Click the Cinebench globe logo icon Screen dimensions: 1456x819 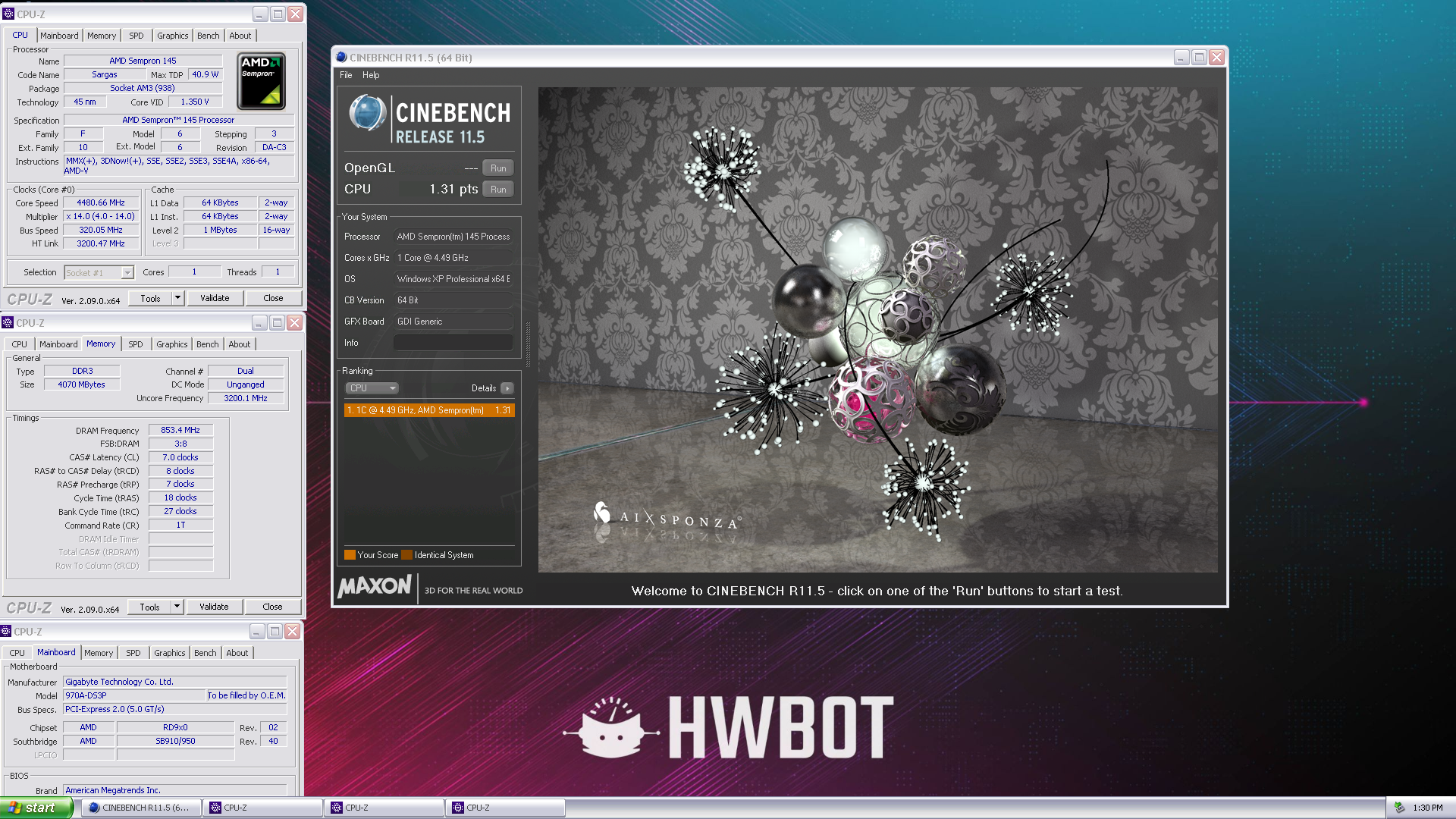click(368, 113)
